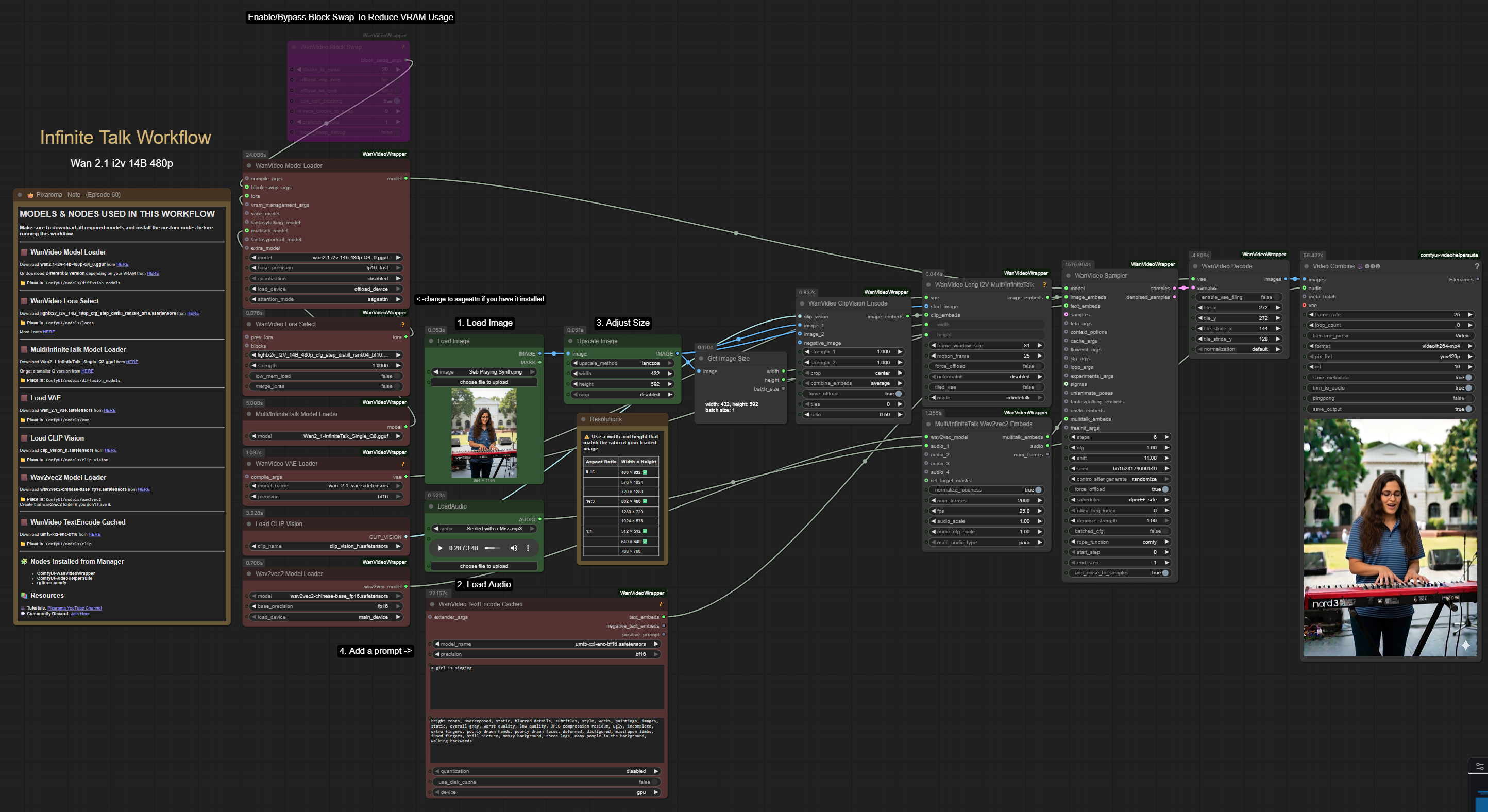Click help icon on WanVideo Lora Select
The height and width of the screenshot is (812, 1488).
click(x=402, y=324)
